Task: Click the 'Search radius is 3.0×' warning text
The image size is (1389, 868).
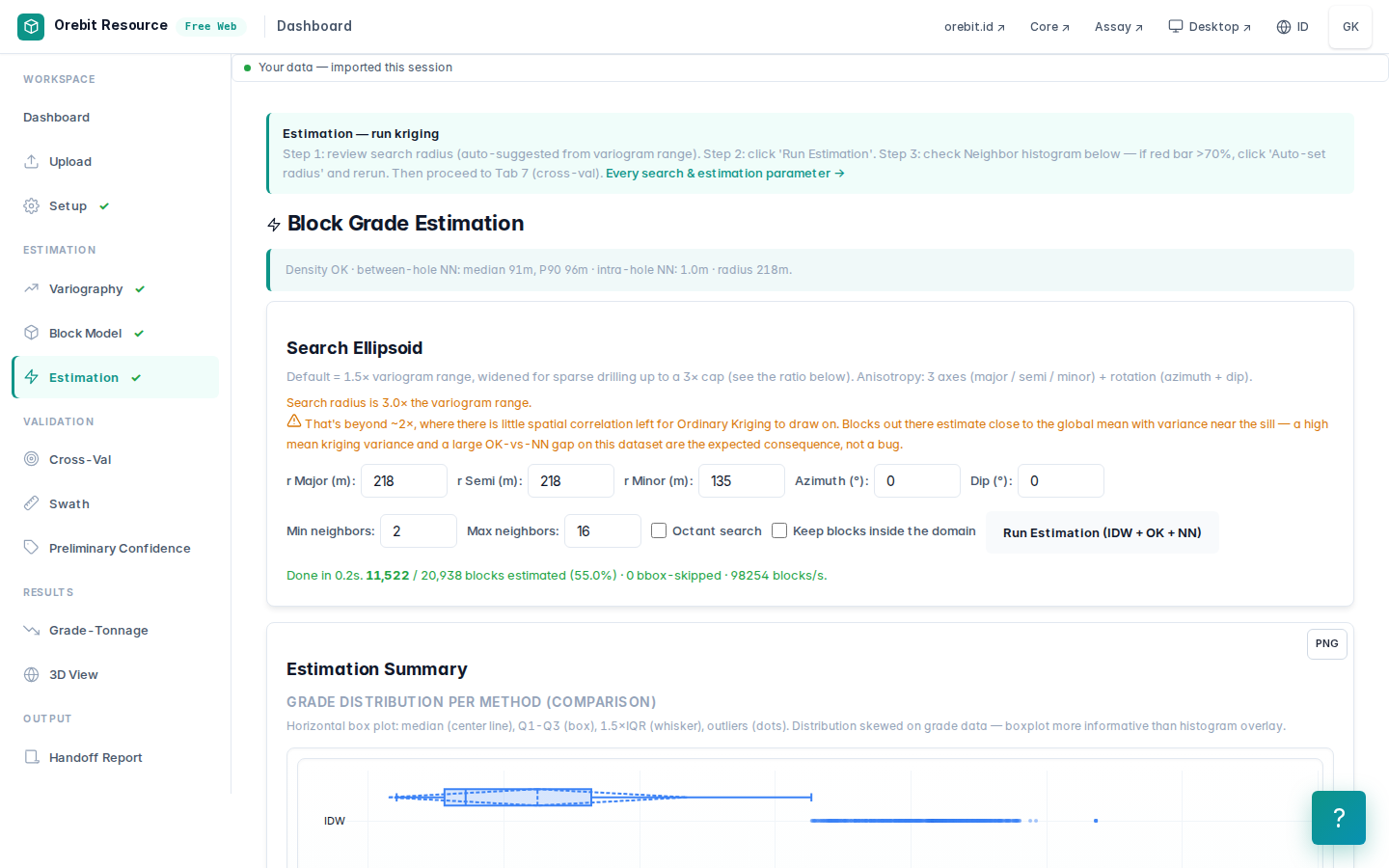Action: (x=409, y=402)
